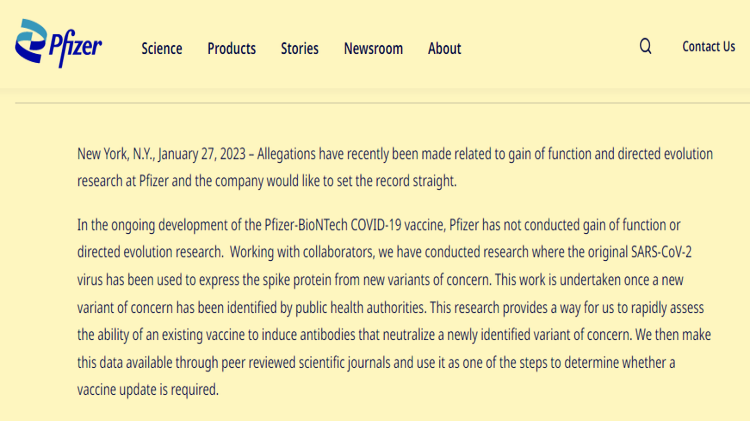Click the Contact Us link
The image size is (750, 421).
pos(708,46)
